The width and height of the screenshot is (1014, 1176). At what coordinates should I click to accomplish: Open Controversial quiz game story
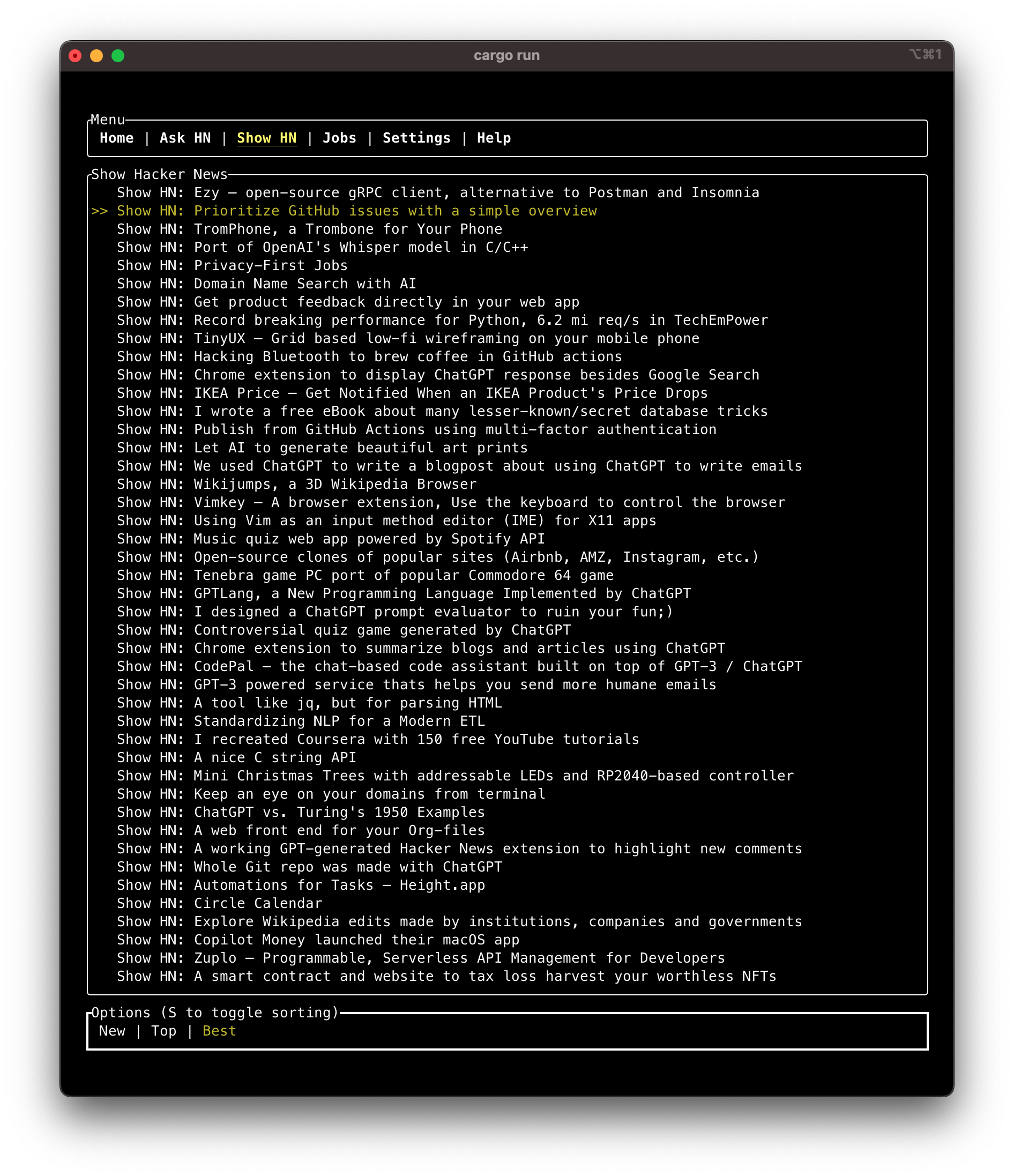pos(344,630)
